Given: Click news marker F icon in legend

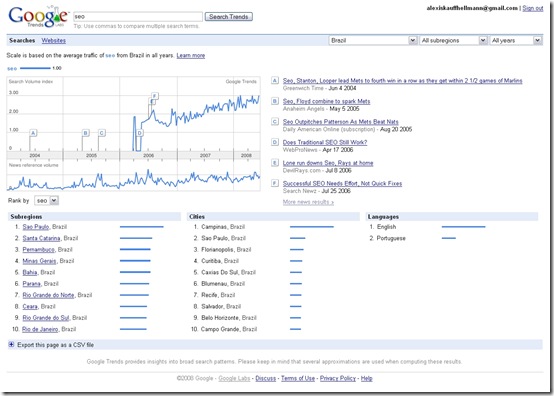Looking at the screenshot, I should 275,183.
